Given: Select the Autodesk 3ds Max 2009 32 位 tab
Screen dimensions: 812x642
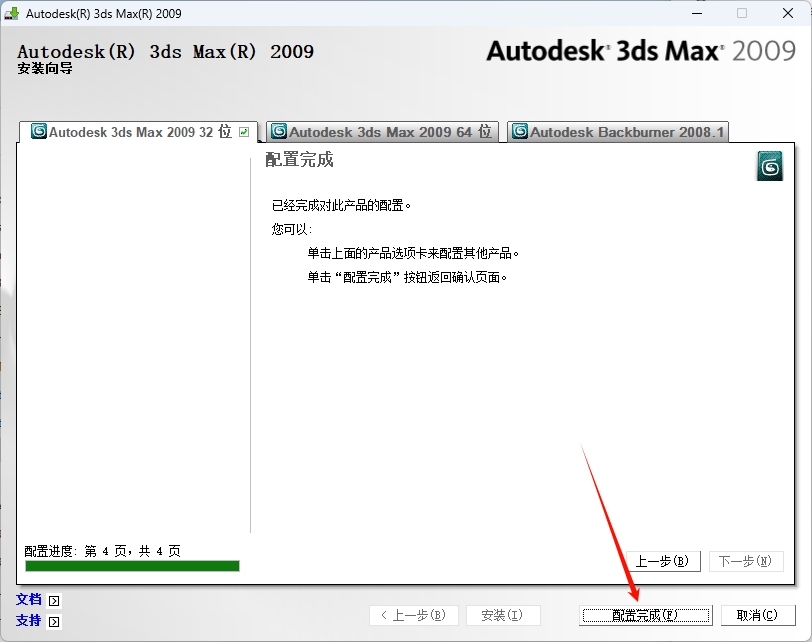Looking at the screenshot, I should click(x=139, y=132).
